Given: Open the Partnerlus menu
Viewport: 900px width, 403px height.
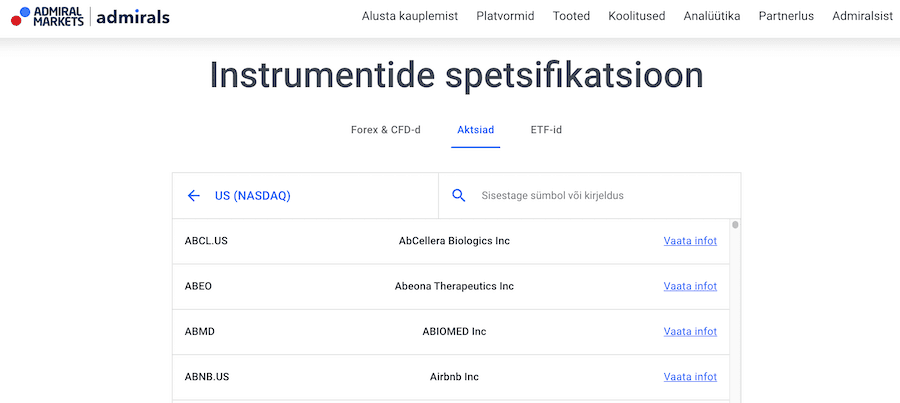Looking at the screenshot, I should tap(786, 16).
